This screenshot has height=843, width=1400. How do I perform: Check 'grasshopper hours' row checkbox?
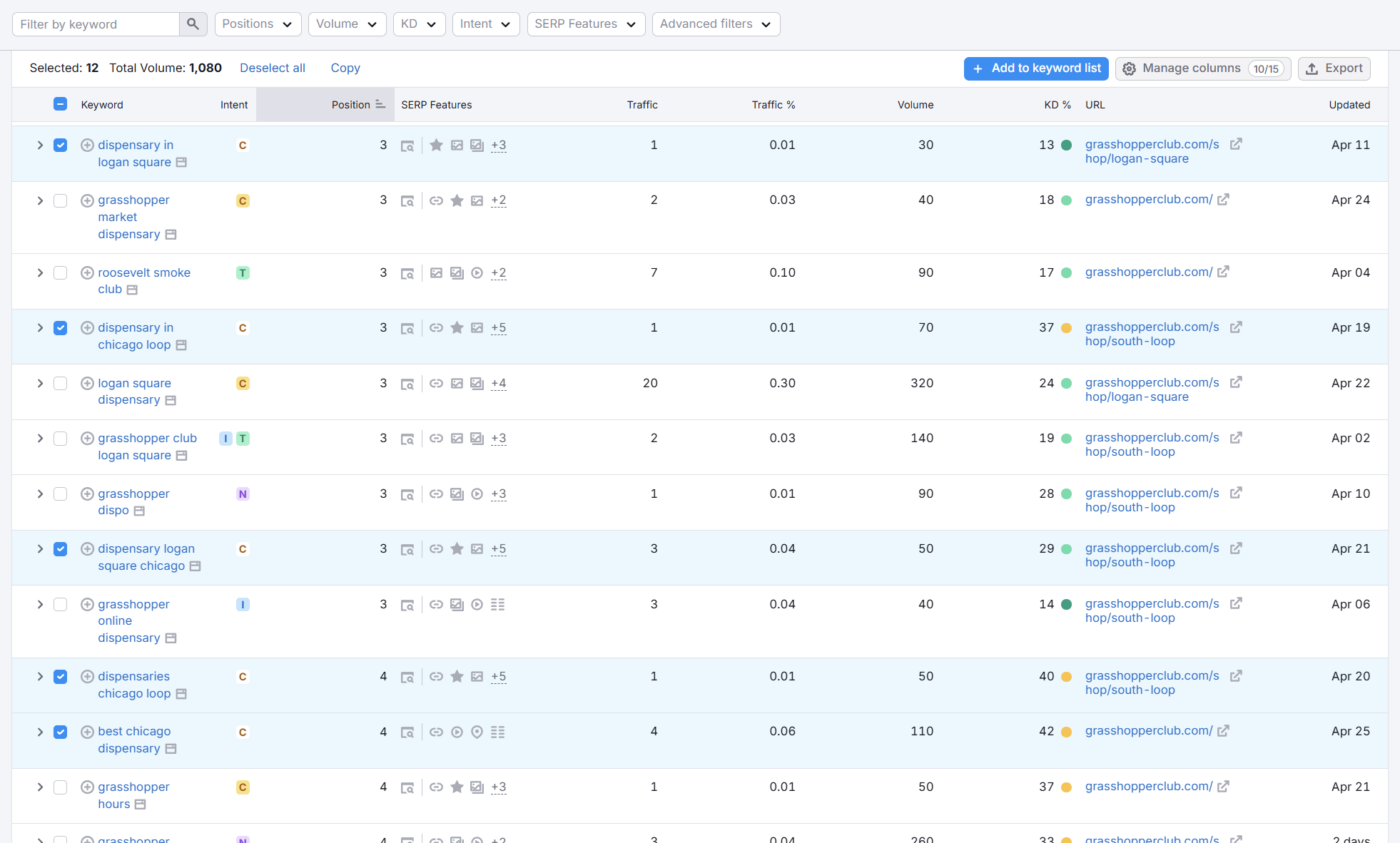tap(61, 787)
